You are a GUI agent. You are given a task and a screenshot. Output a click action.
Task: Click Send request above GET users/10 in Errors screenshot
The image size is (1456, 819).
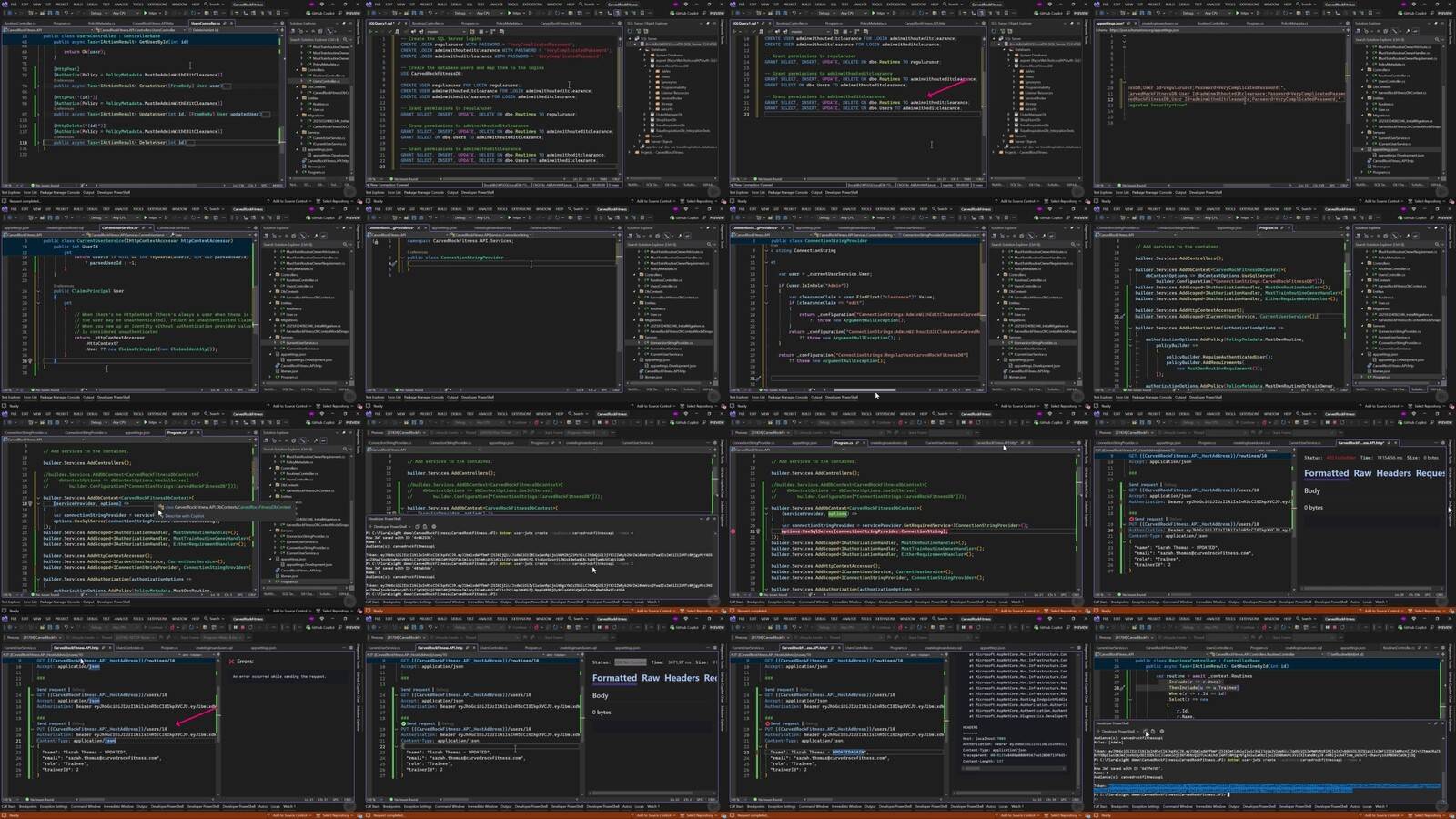pos(51,689)
